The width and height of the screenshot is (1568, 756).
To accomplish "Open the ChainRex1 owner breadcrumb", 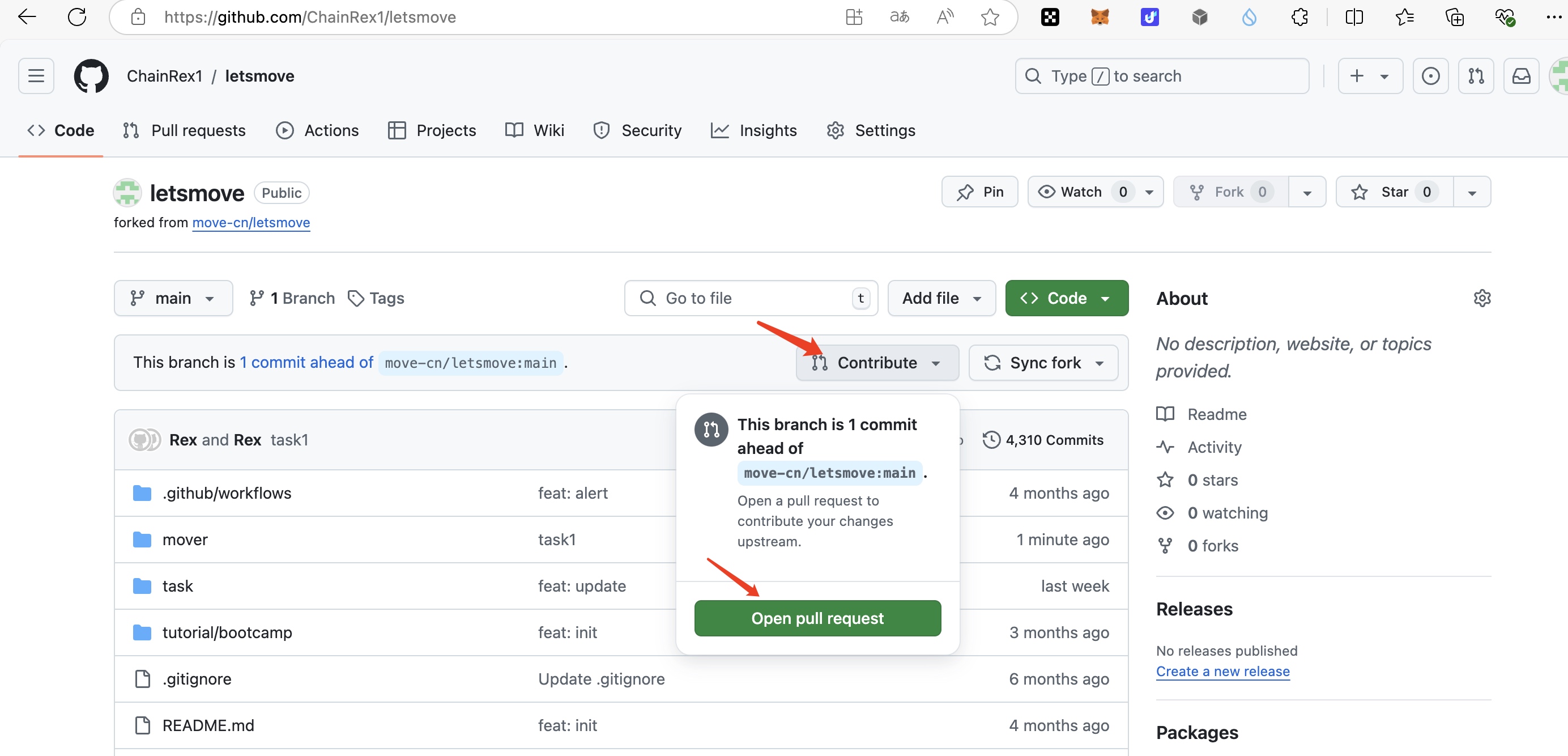I will pos(164,76).
